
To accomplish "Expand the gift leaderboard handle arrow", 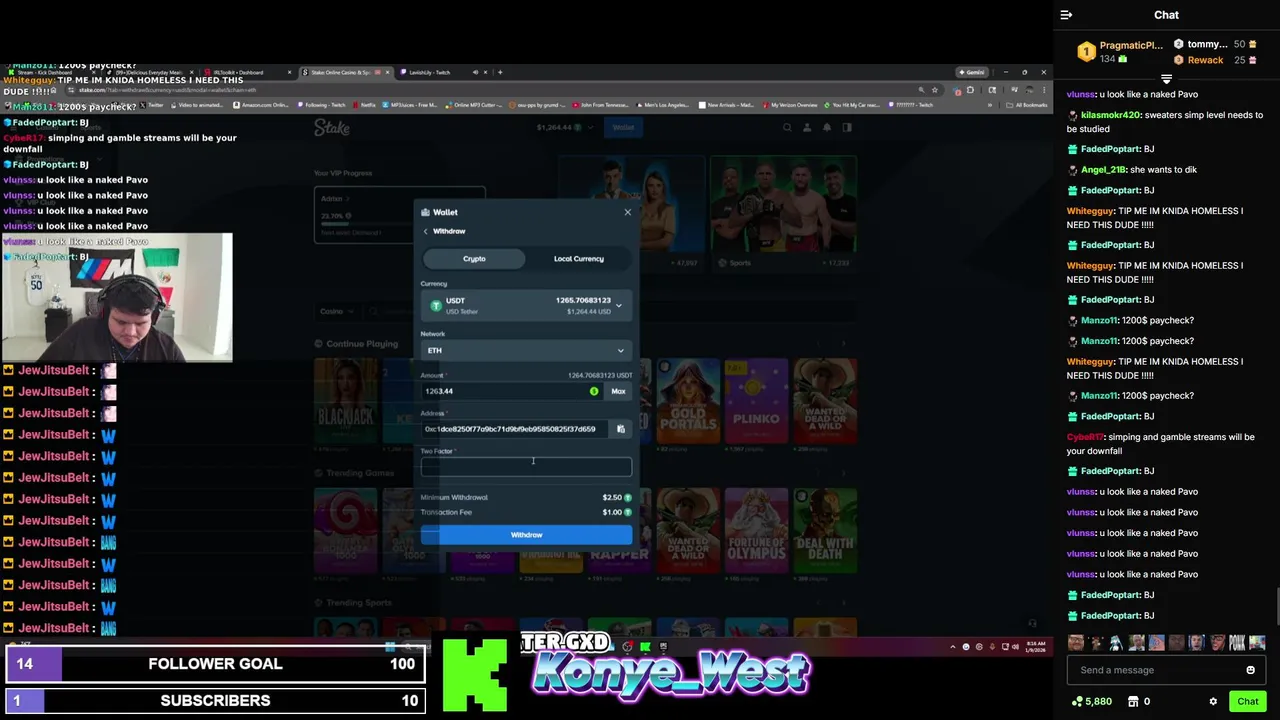I will (1166, 78).
